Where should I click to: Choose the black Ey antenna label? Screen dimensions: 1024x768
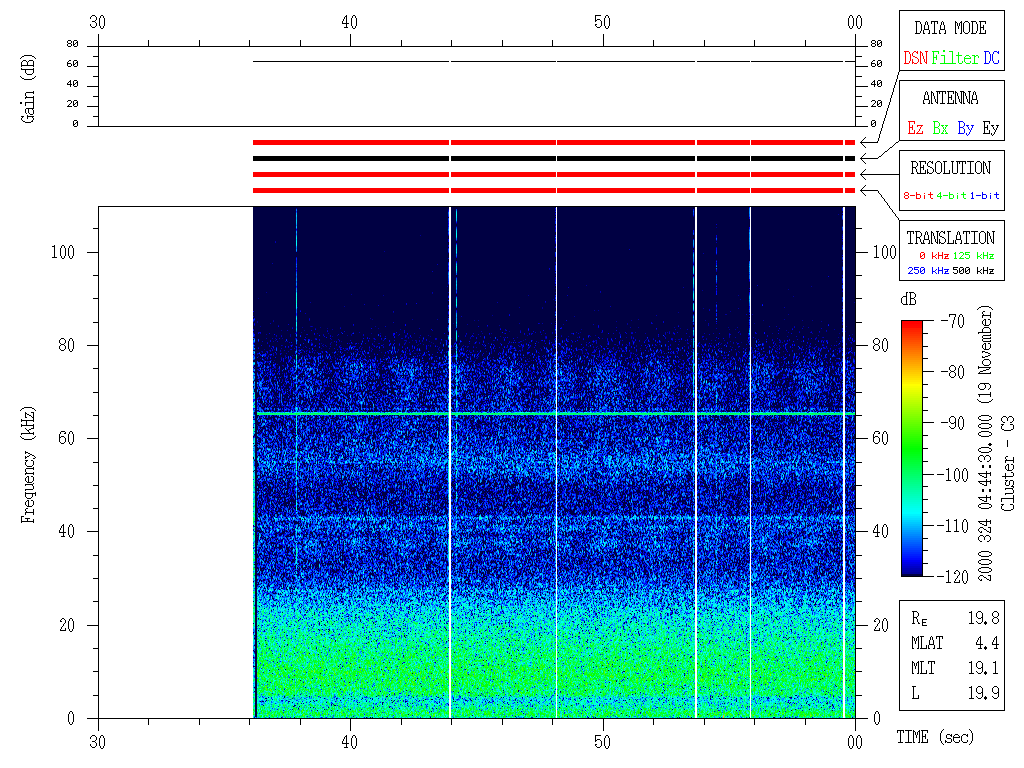tap(990, 128)
